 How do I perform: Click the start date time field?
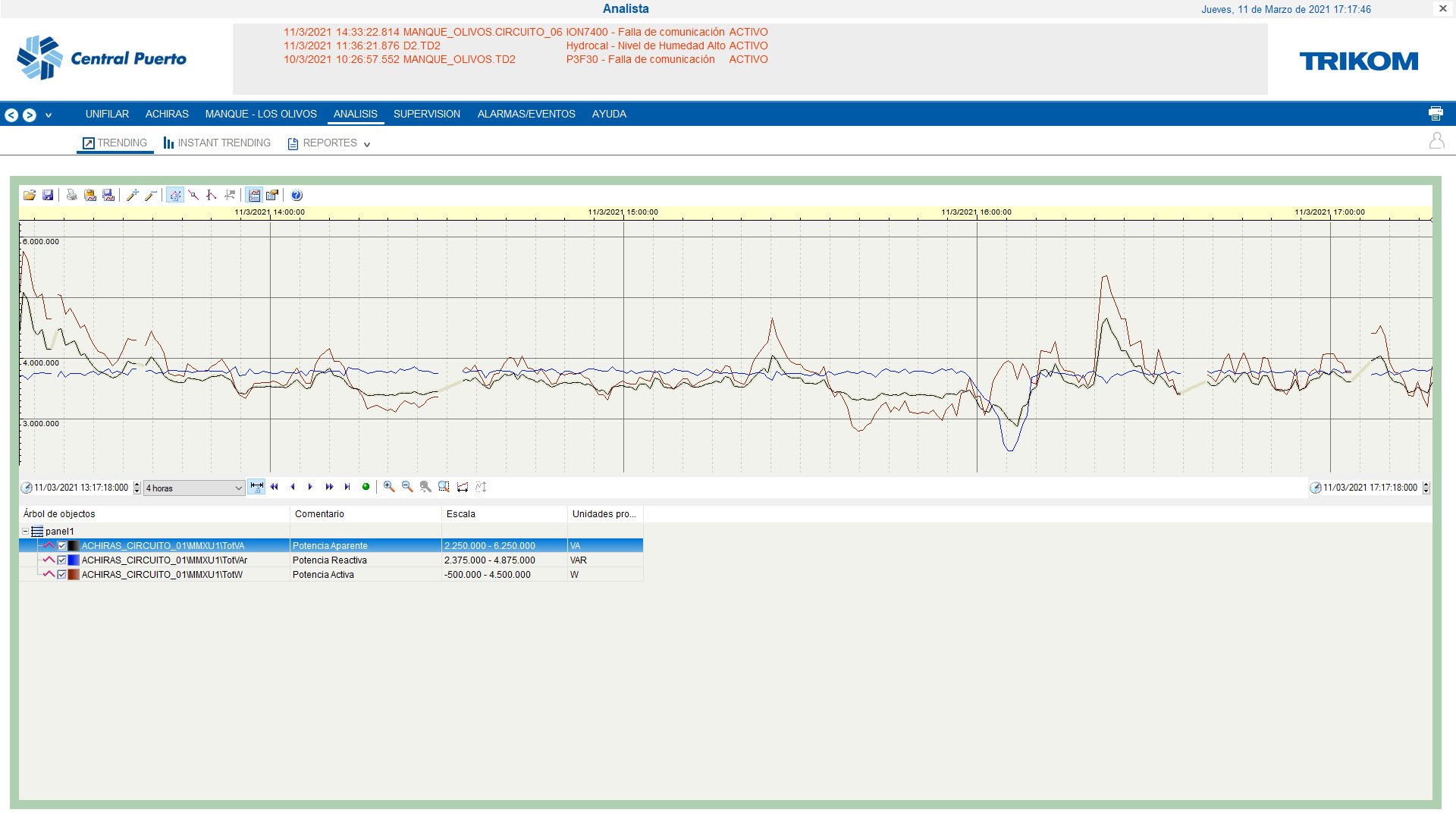pos(81,488)
